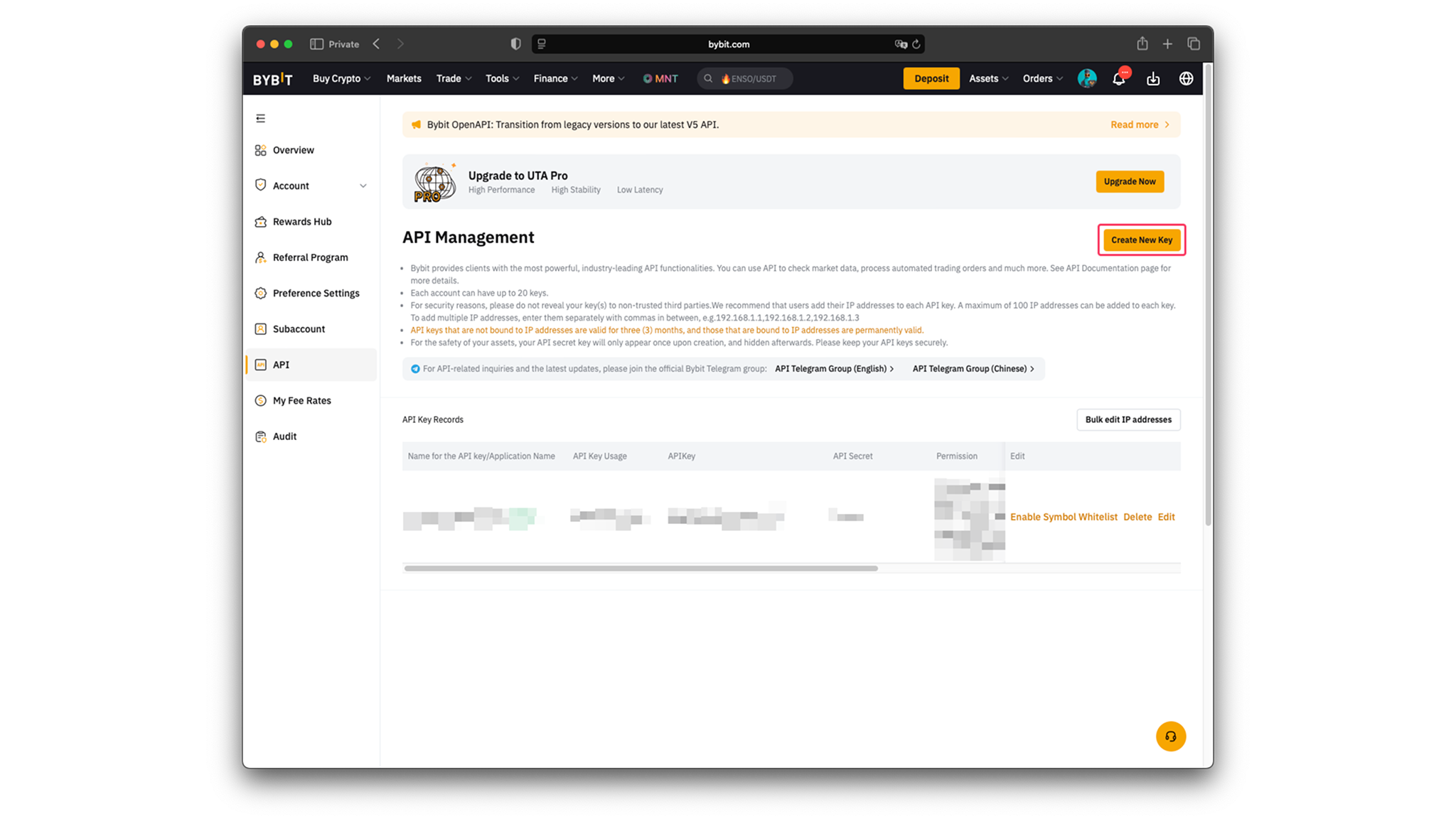
Task: Click Enable Symbol Whitelist
Action: pyautogui.click(x=1063, y=517)
